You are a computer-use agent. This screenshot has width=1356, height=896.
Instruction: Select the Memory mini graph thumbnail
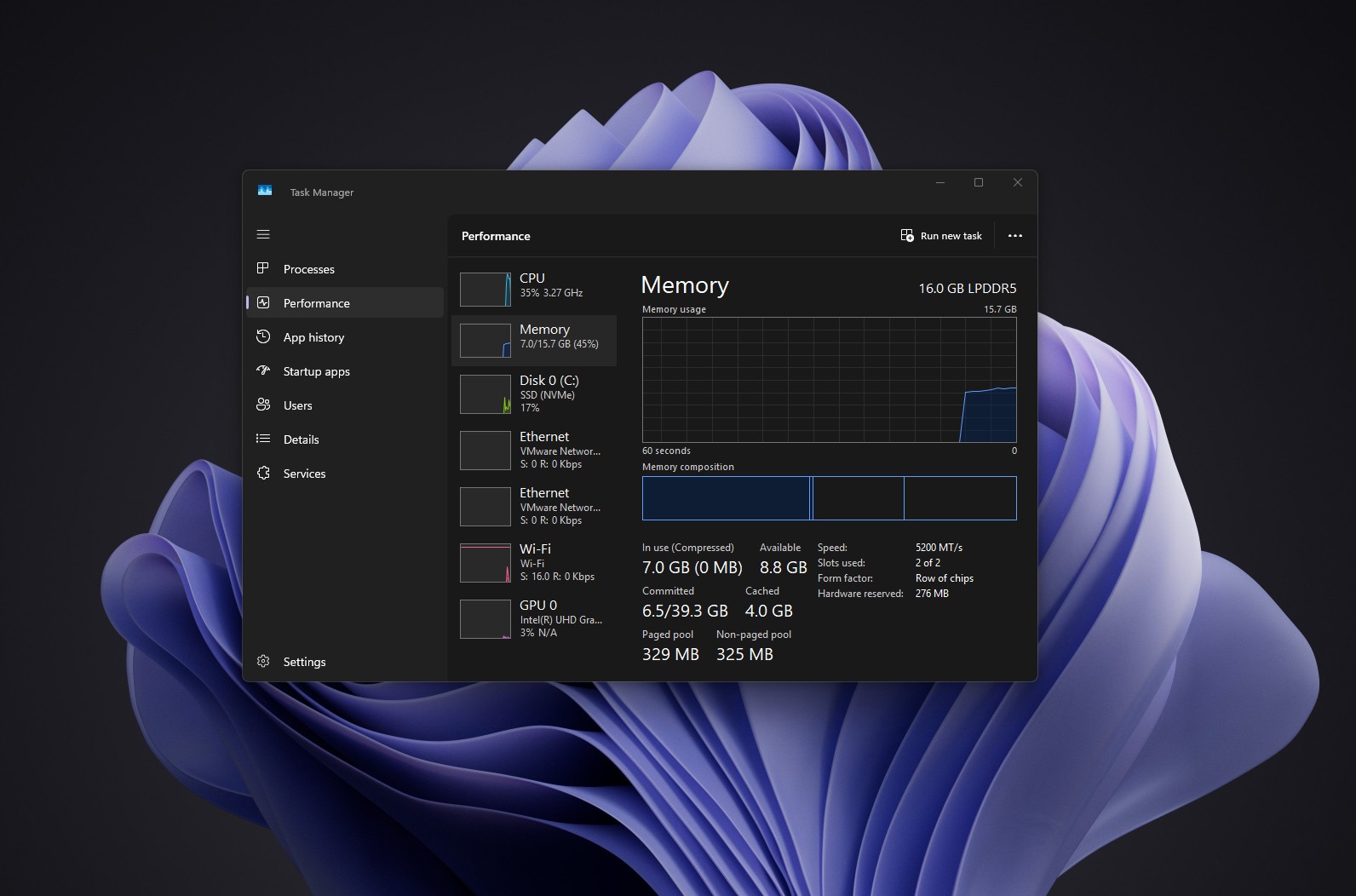[486, 341]
